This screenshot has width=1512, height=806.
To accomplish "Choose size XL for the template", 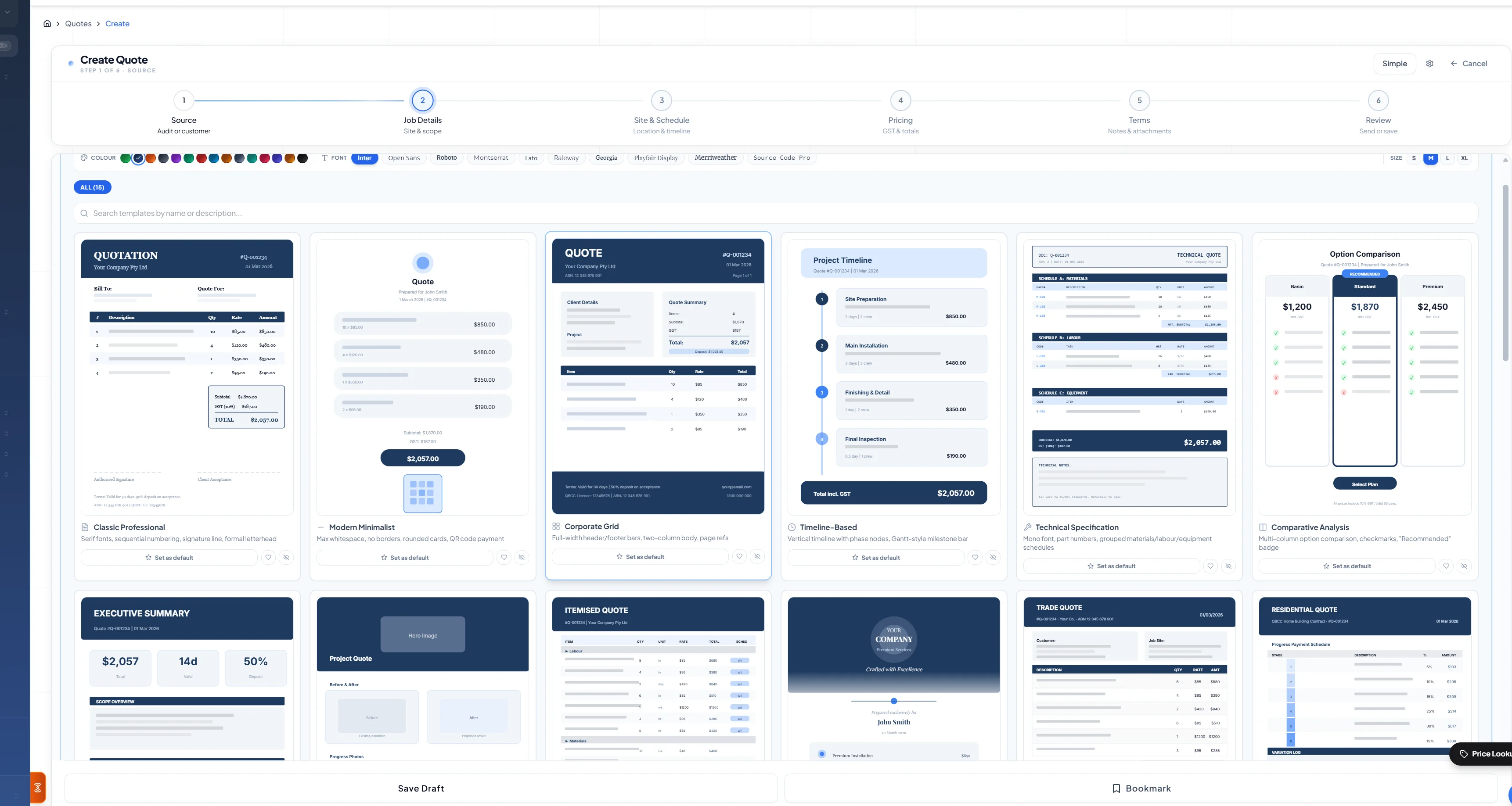I will coord(1465,158).
